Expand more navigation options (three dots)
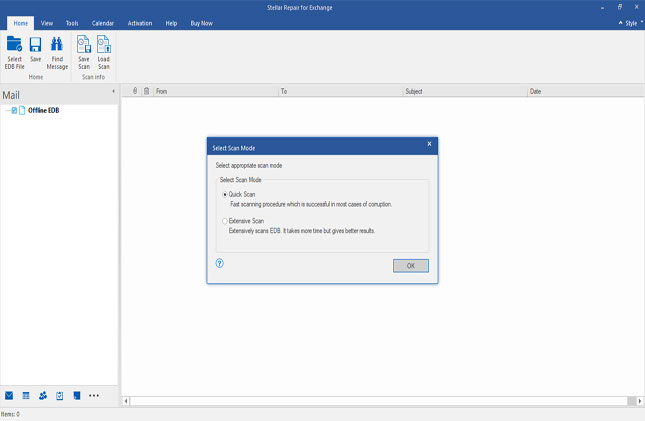The image size is (645, 421). click(x=94, y=395)
